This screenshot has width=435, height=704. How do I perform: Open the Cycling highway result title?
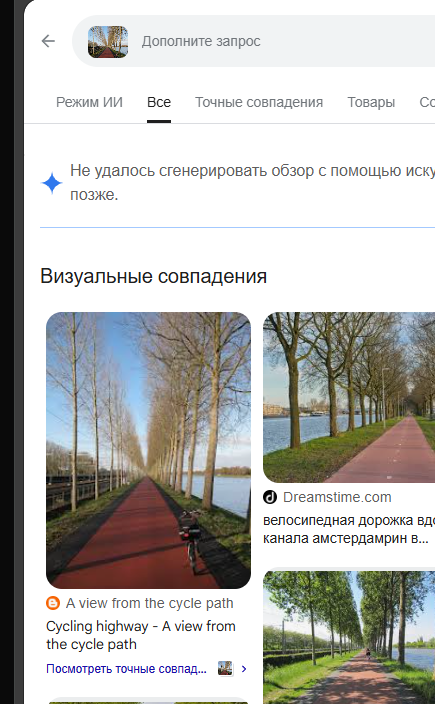pyautogui.click(x=141, y=635)
